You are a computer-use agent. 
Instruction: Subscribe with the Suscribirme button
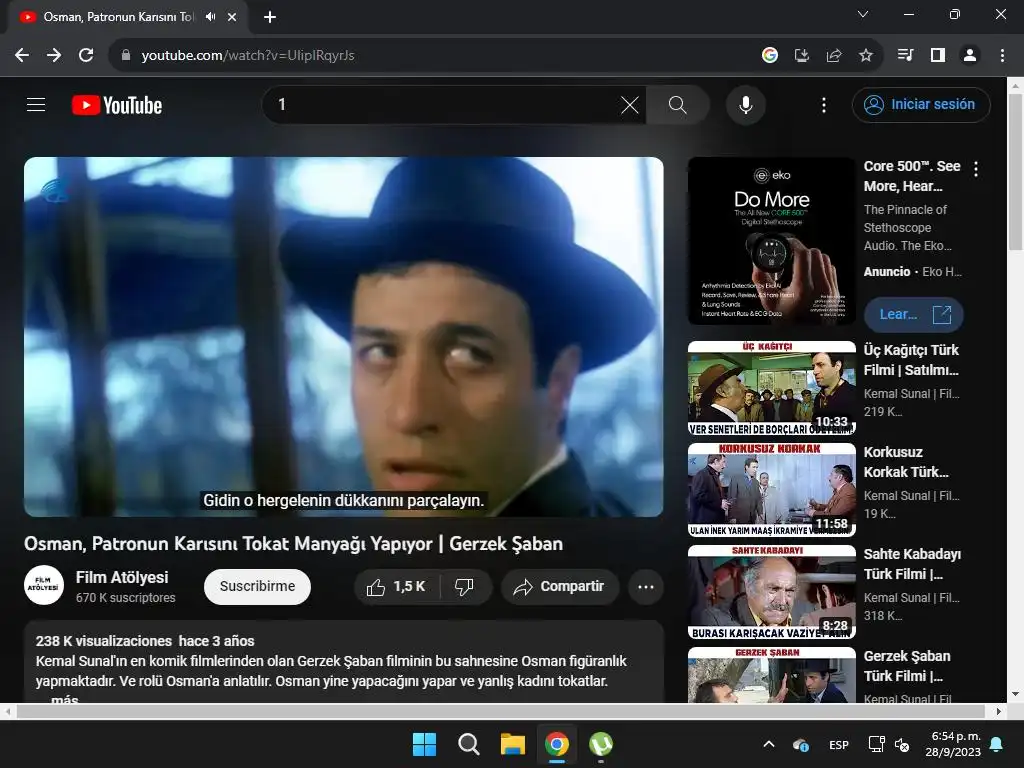click(x=257, y=586)
